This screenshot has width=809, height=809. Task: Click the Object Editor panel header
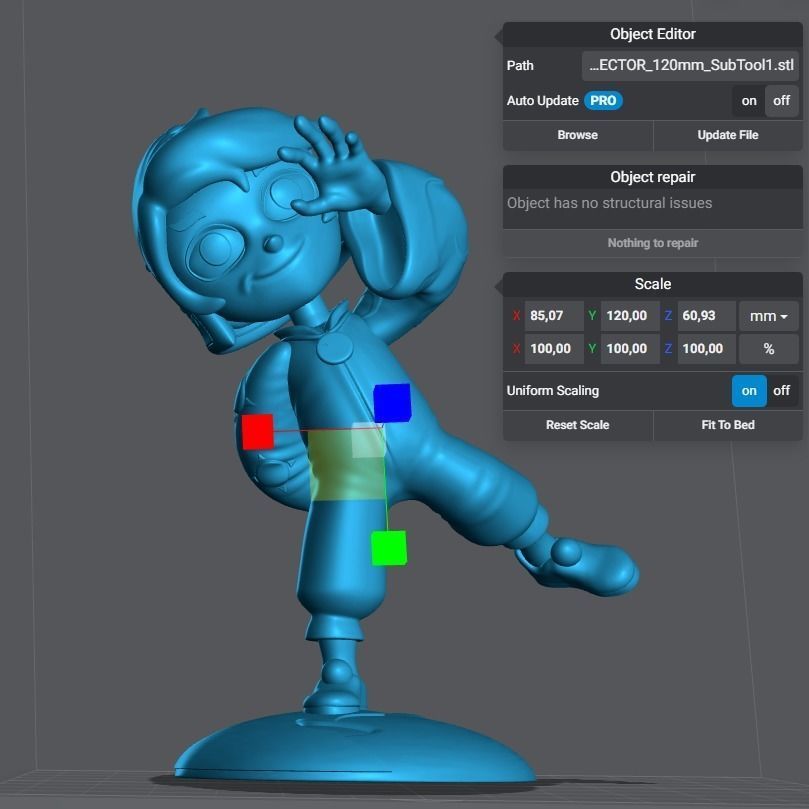point(653,34)
